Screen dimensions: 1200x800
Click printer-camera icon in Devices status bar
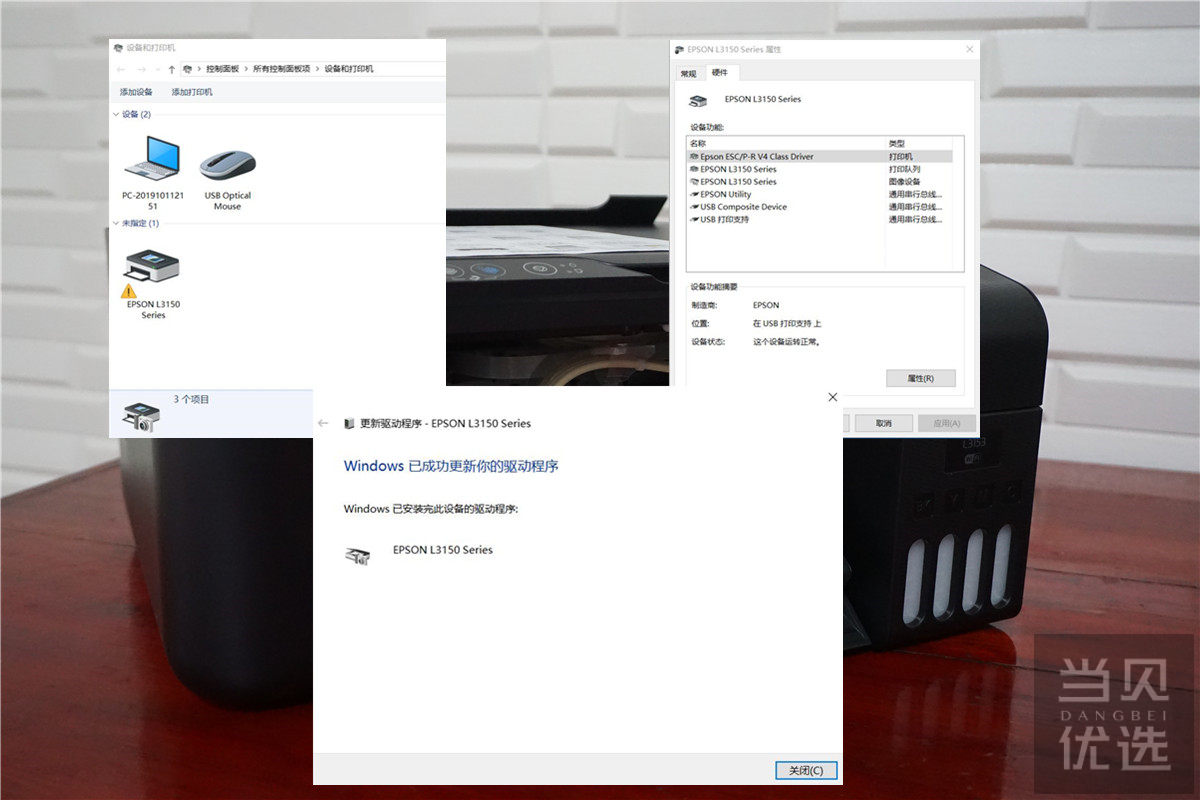click(140, 417)
